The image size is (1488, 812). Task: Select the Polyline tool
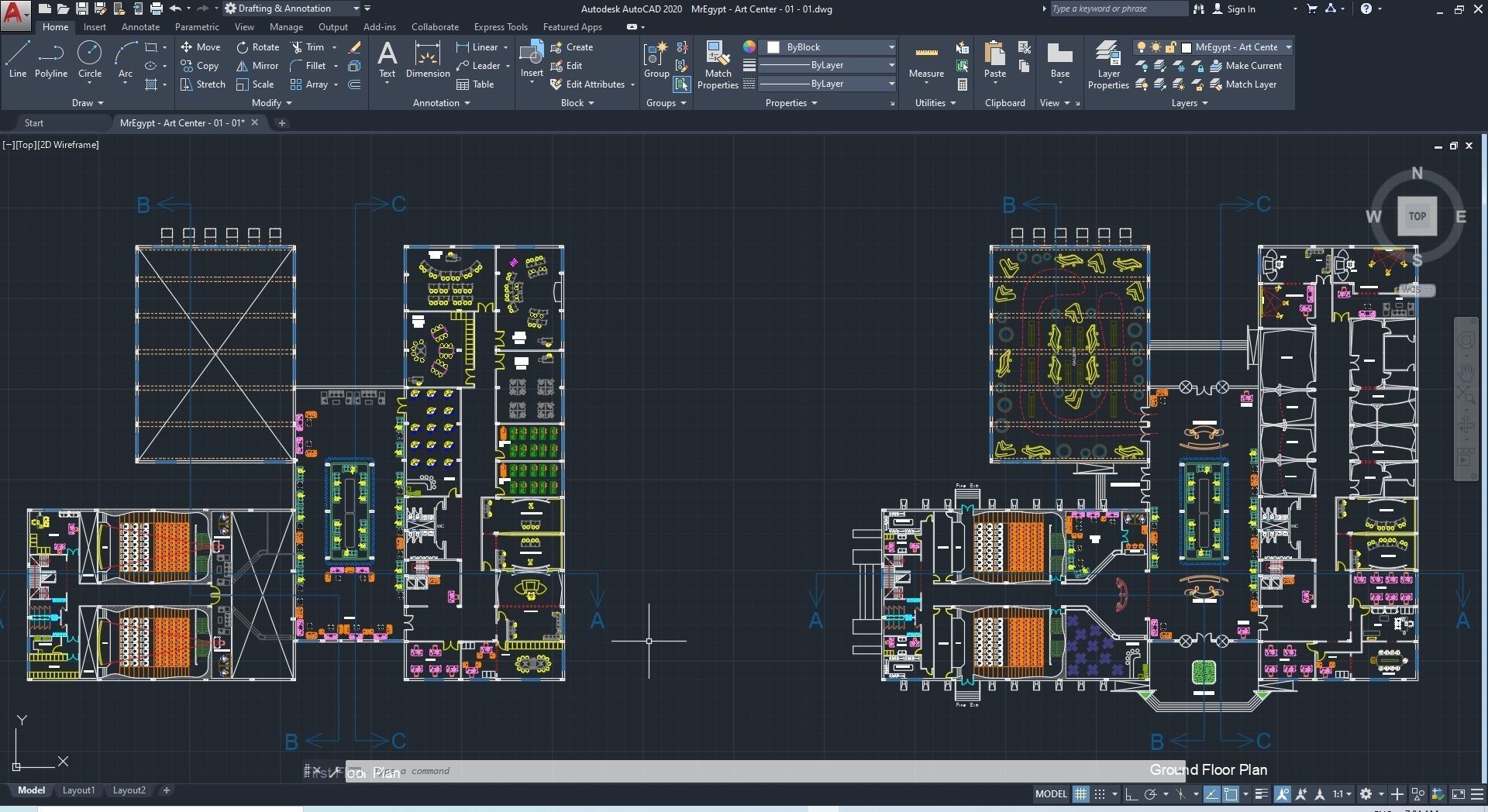(51, 60)
